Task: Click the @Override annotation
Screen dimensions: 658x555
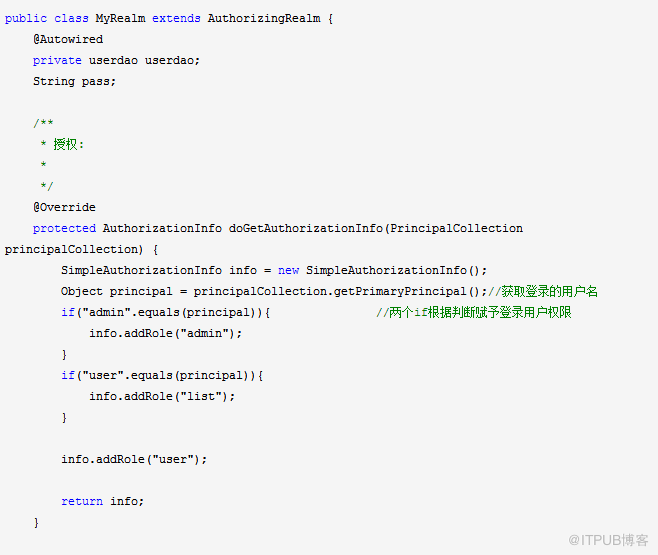Action: point(64,207)
